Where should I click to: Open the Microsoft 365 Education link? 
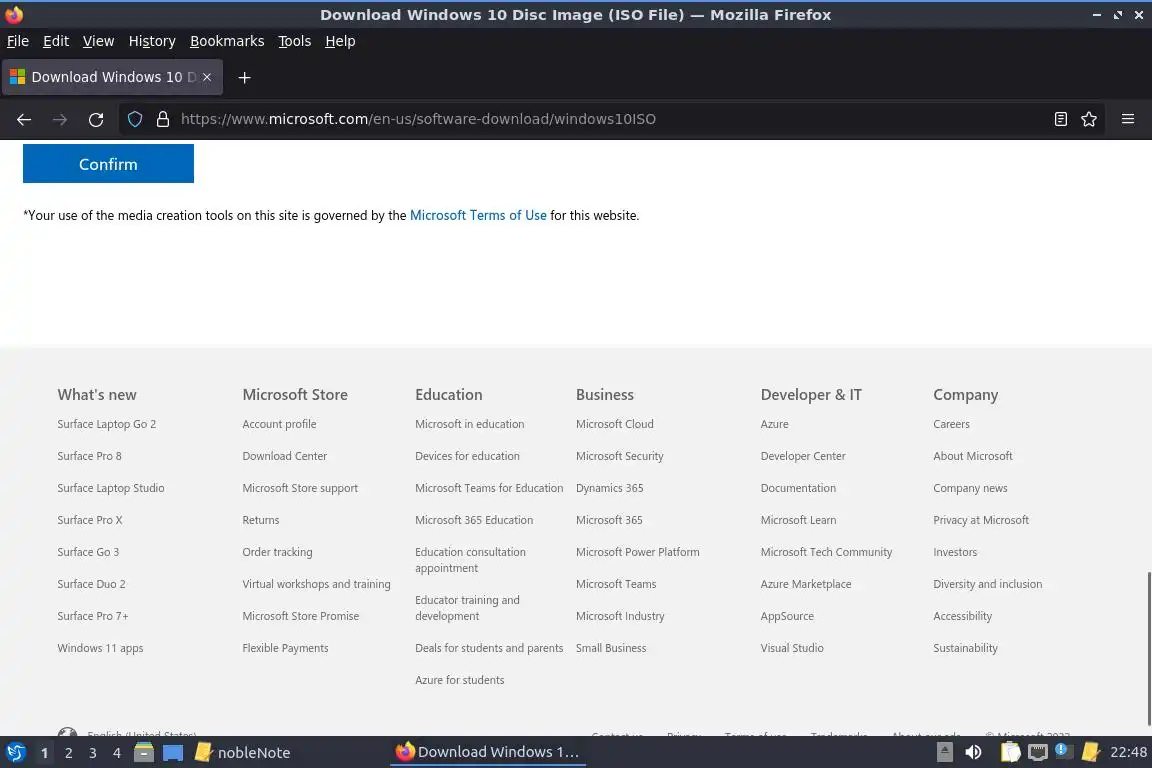[474, 520]
